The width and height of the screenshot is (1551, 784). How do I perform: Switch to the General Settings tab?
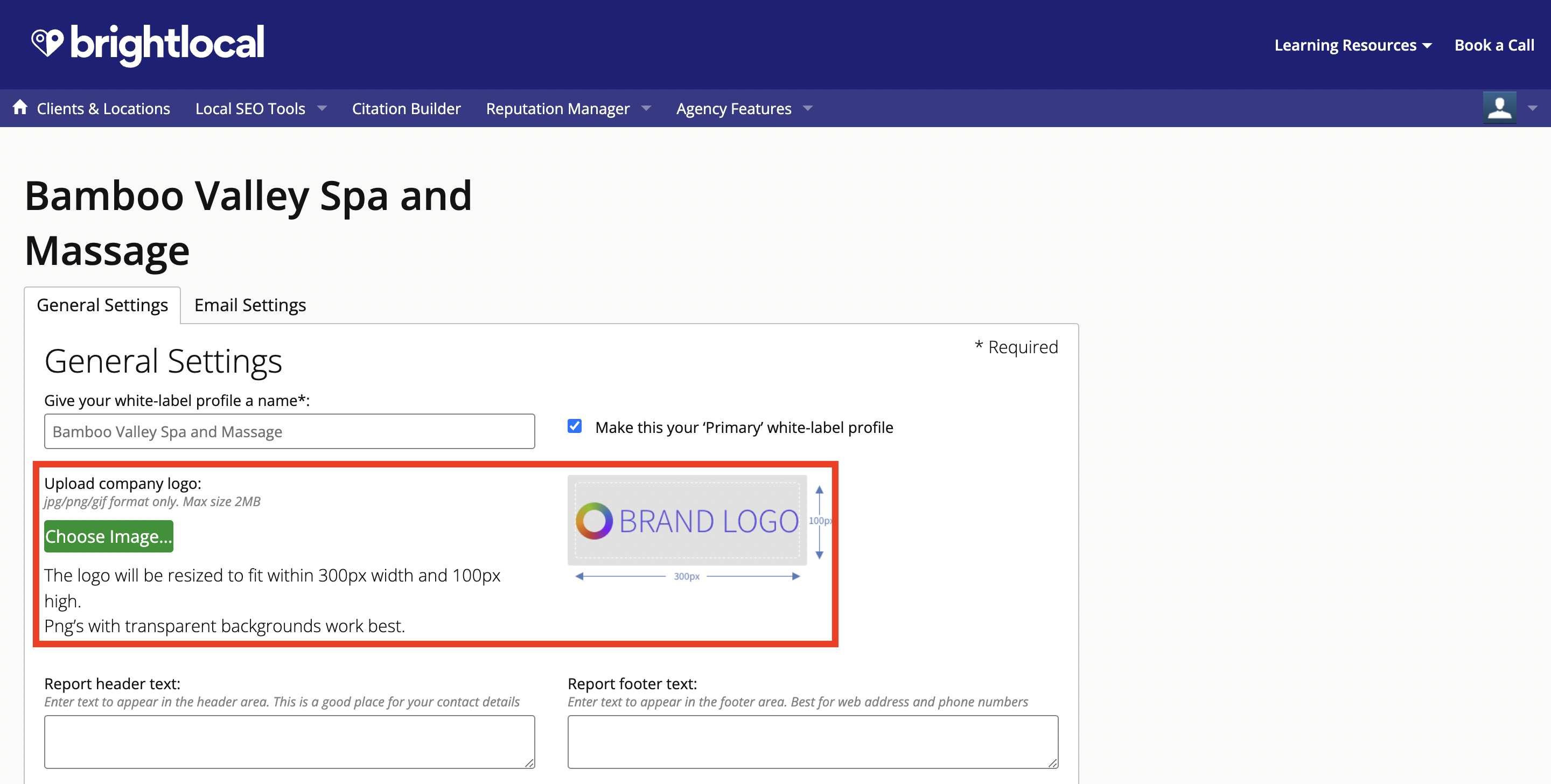click(102, 305)
